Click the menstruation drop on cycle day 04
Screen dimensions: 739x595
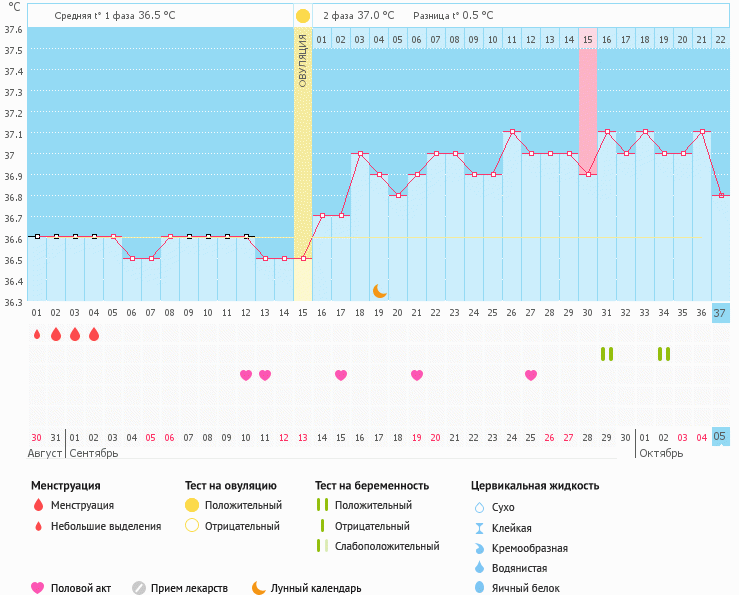[94, 334]
